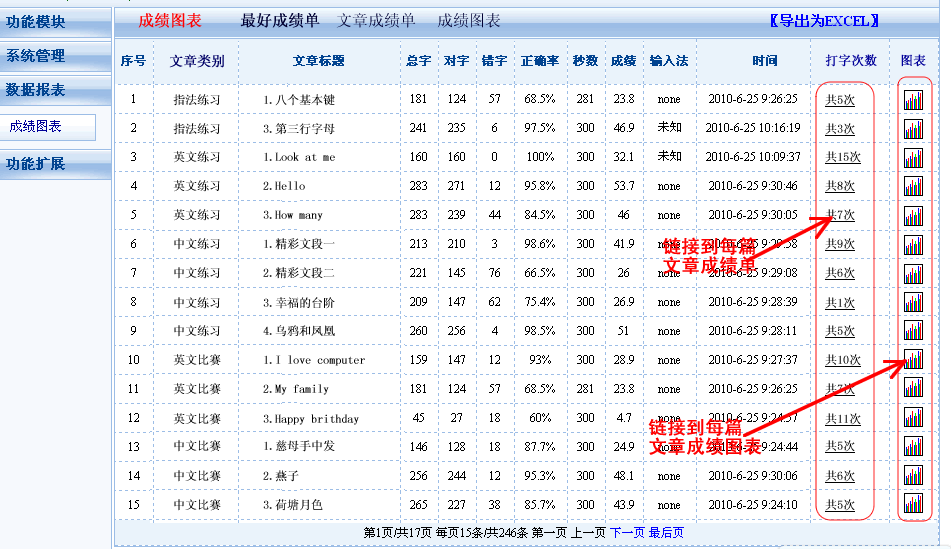
Task: Show chart icon for row 14 燕子
Action: (913, 476)
